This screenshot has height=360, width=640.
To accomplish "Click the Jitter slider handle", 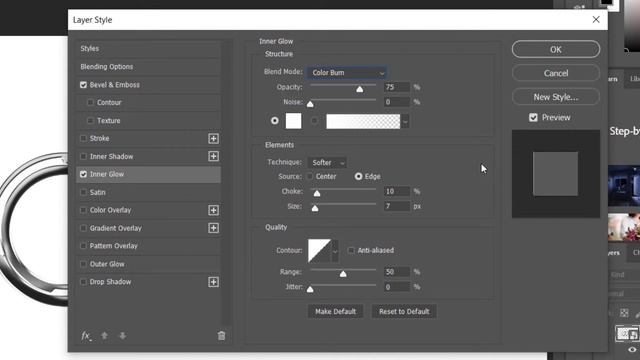I will [310, 289].
